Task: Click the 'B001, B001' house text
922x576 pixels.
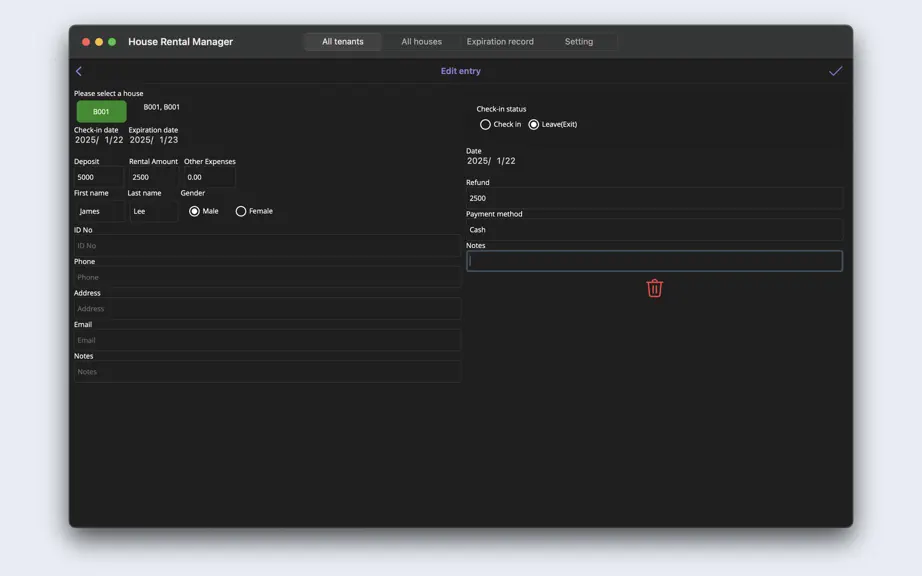Action: tap(162, 107)
